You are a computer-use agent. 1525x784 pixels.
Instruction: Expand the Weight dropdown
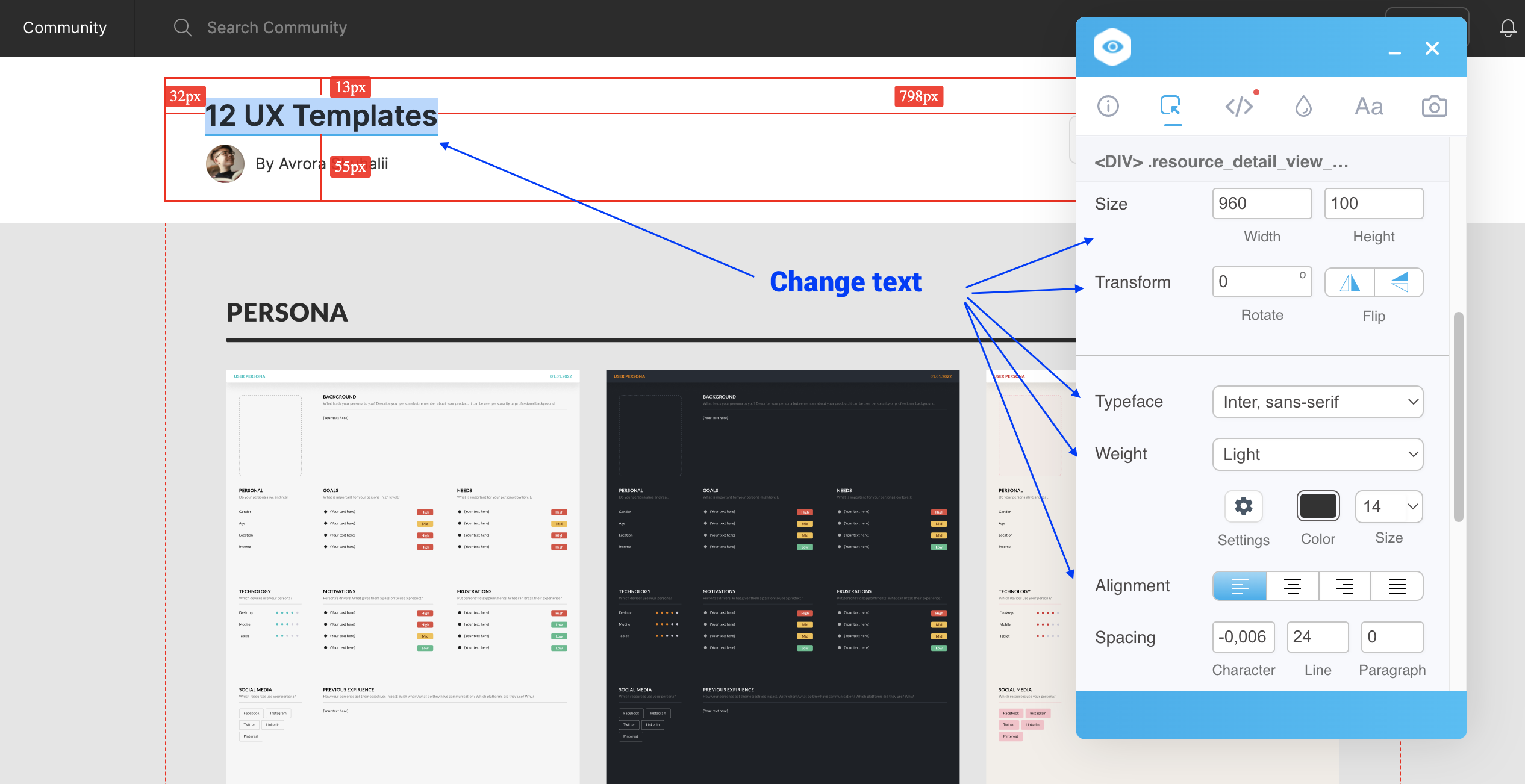point(1317,455)
